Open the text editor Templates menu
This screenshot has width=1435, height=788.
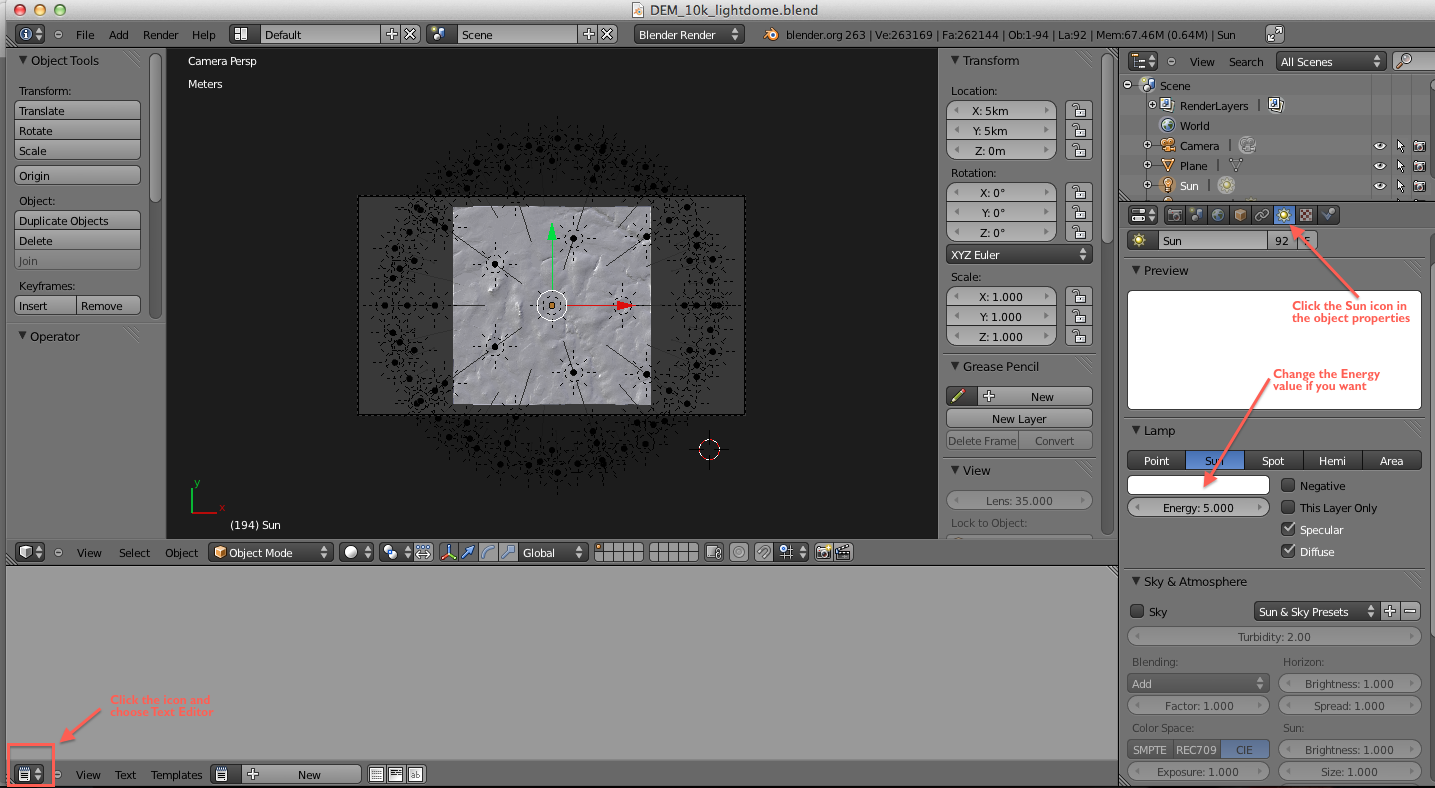click(x=177, y=774)
